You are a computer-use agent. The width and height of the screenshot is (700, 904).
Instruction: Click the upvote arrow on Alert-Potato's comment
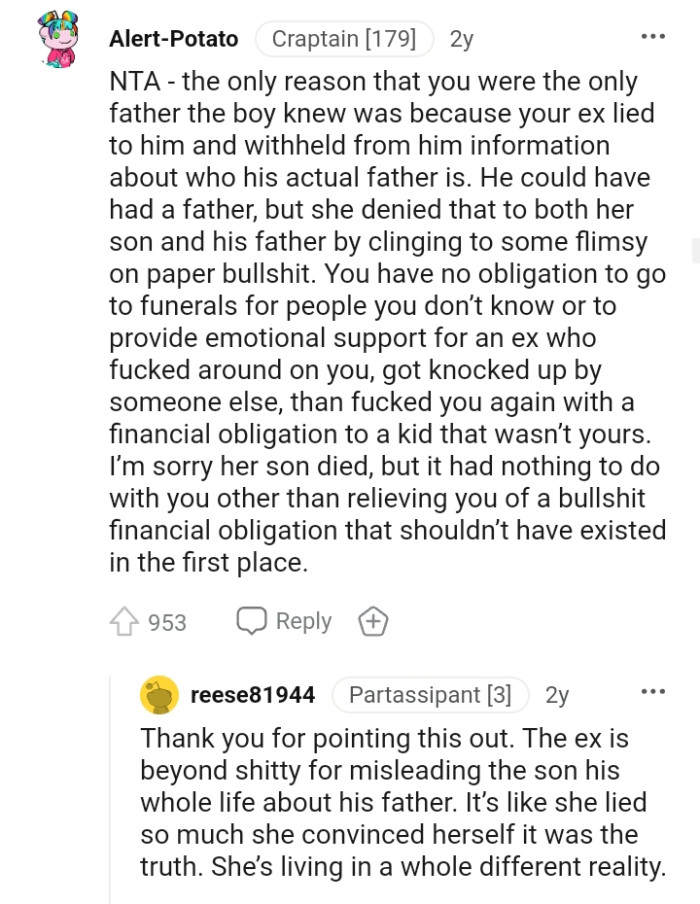(124, 621)
